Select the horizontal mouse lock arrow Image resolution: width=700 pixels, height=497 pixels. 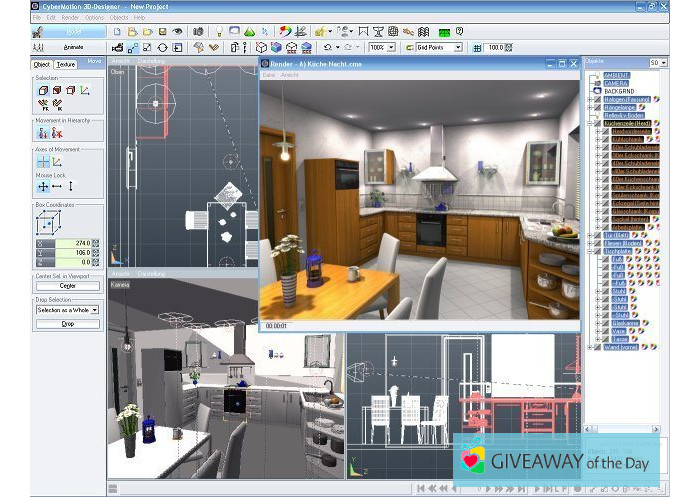pos(57,186)
